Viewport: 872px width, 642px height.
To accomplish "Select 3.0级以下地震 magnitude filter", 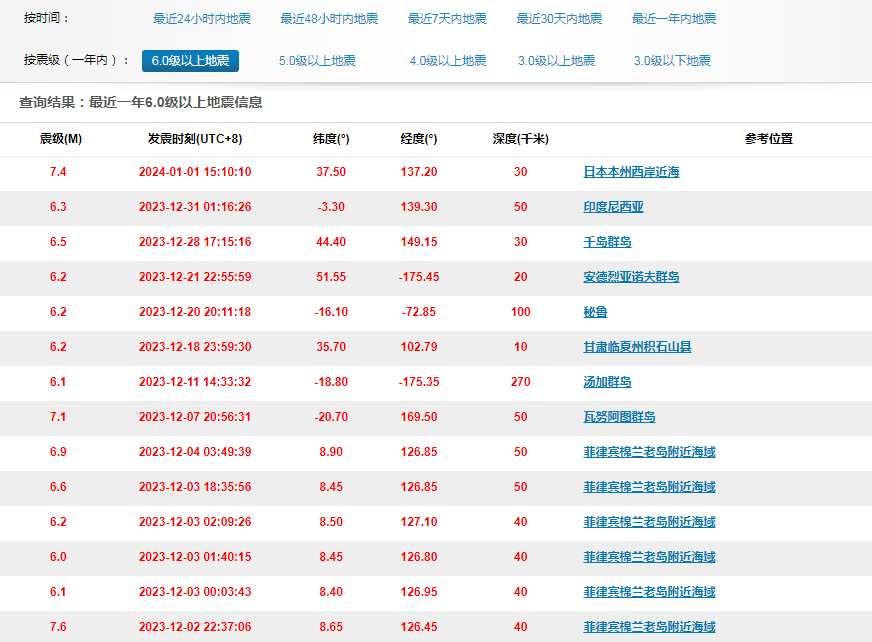I will 672,61.
